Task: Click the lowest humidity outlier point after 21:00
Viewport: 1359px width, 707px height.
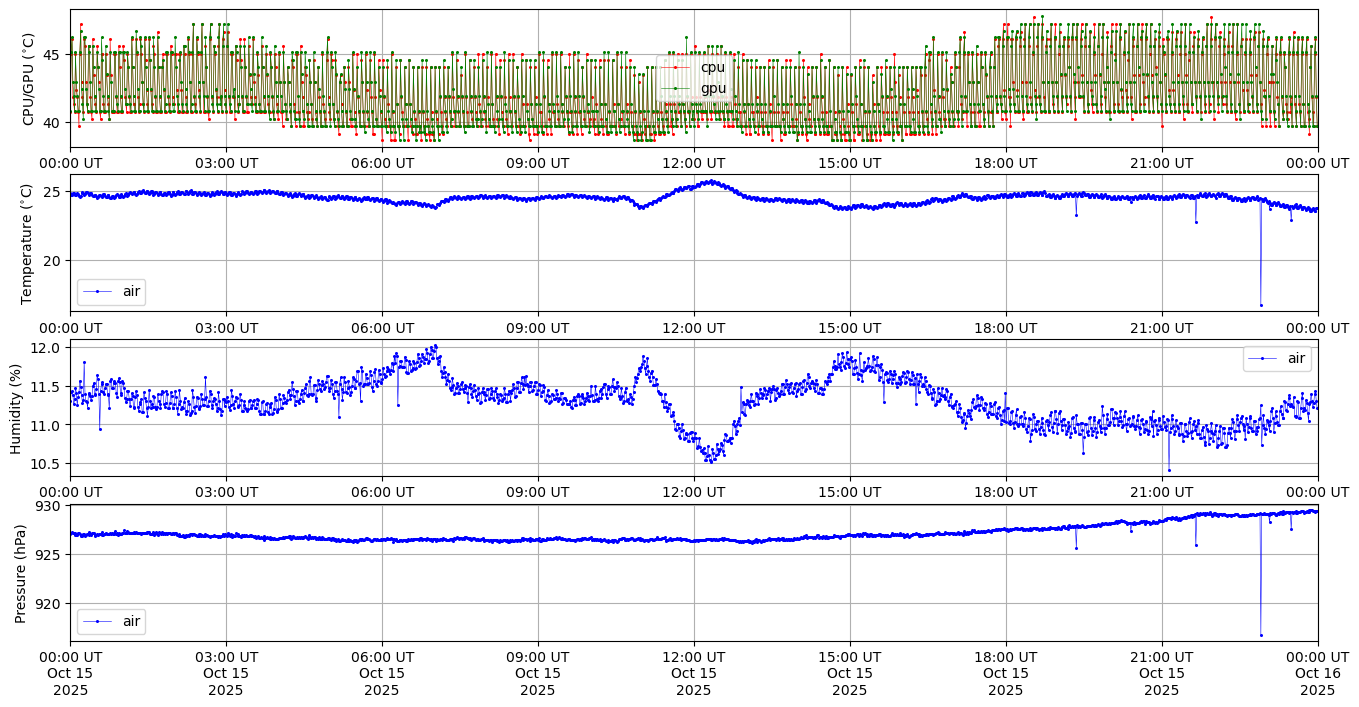Action: (1169, 470)
